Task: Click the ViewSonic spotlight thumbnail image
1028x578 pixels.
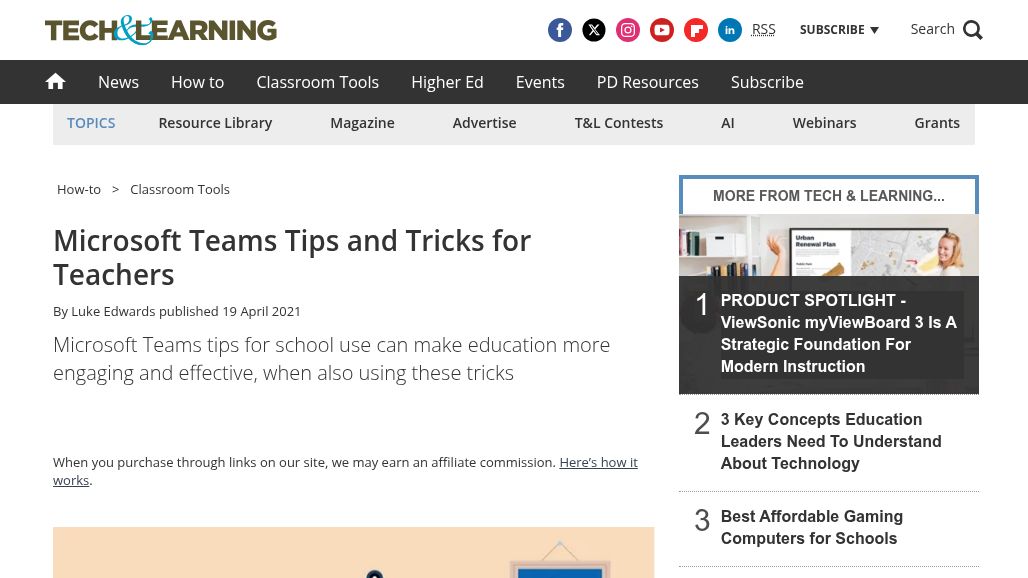Action: tap(829, 245)
